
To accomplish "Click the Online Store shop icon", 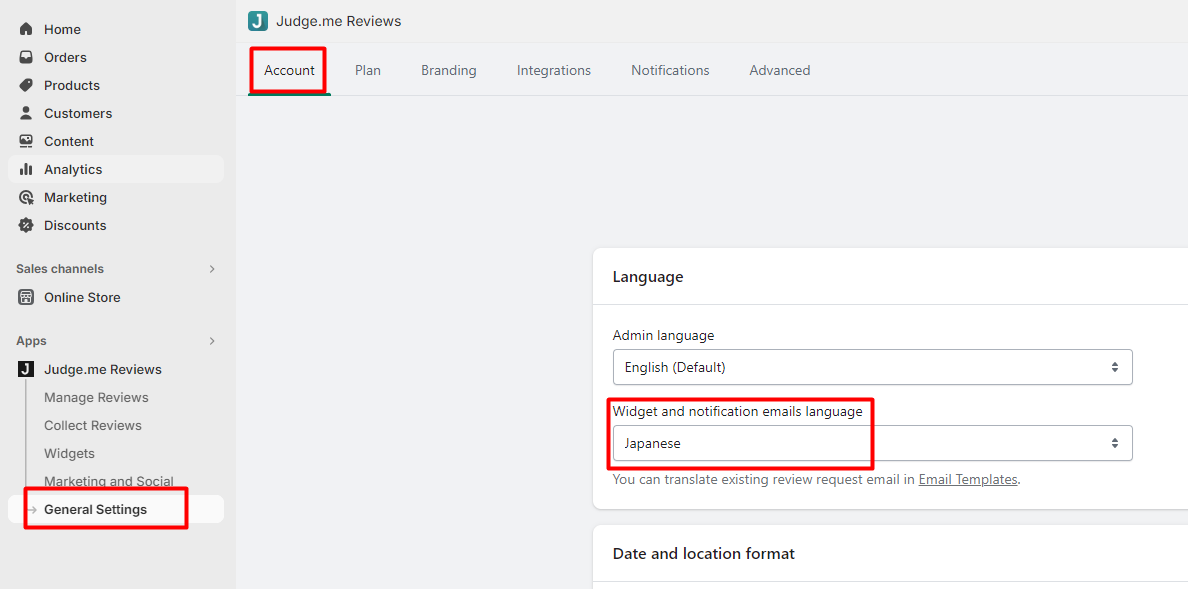I will [26, 297].
